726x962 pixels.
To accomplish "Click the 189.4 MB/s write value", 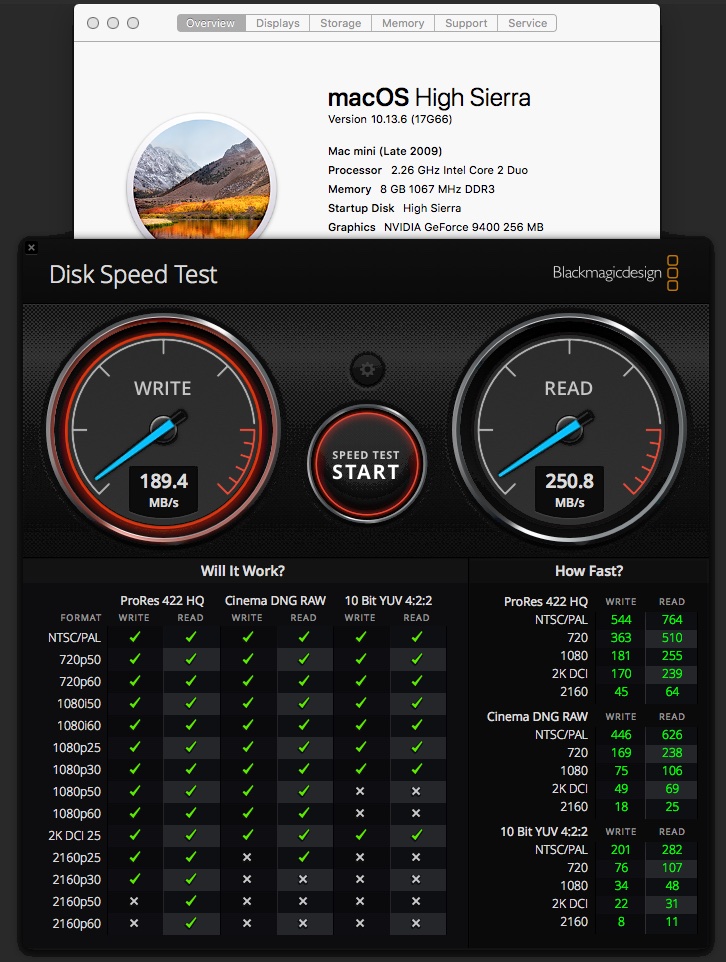I will tap(164, 490).
